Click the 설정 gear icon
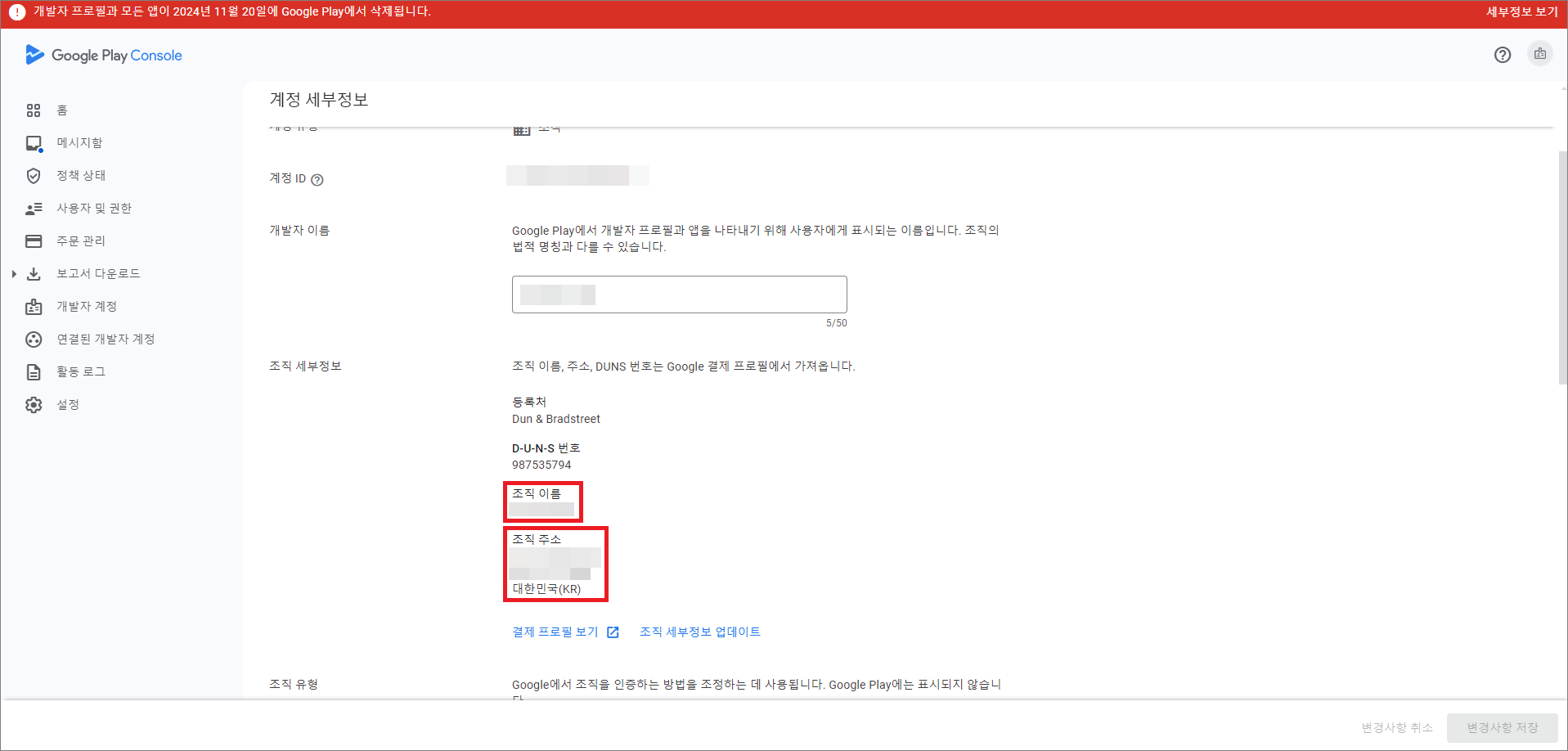The width and height of the screenshot is (1568, 751). click(x=34, y=405)
